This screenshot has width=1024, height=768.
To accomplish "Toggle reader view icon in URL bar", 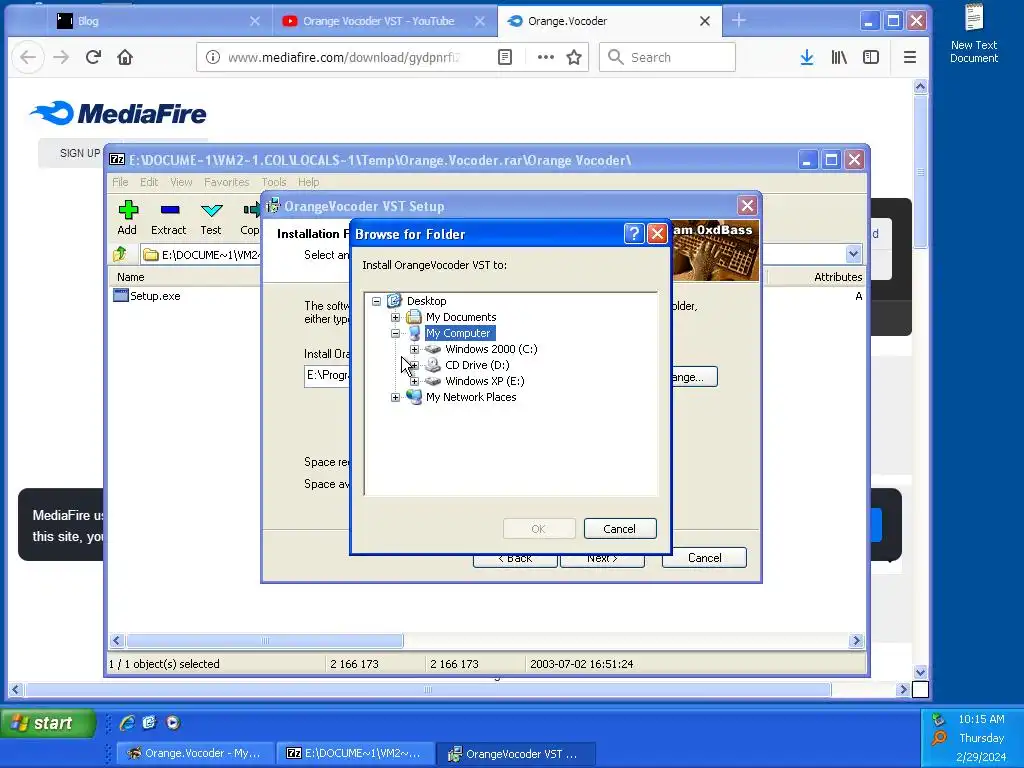I will [x=505, y=57].
